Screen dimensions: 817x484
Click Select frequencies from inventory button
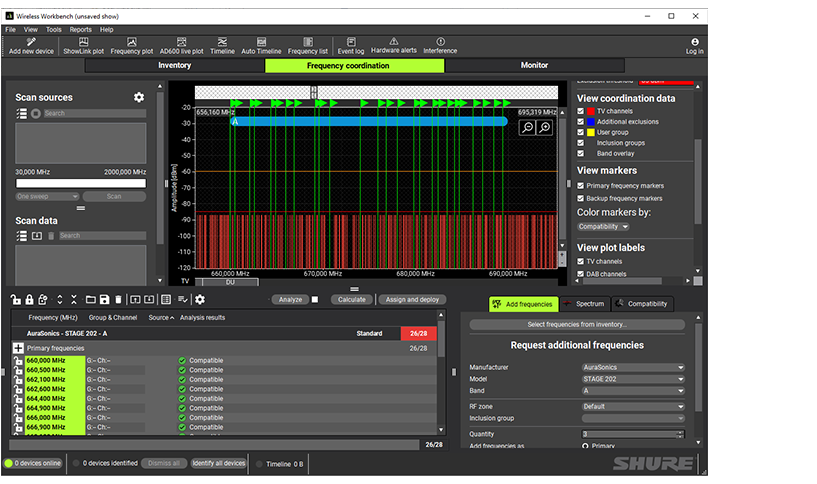click(x=577, y=324)
